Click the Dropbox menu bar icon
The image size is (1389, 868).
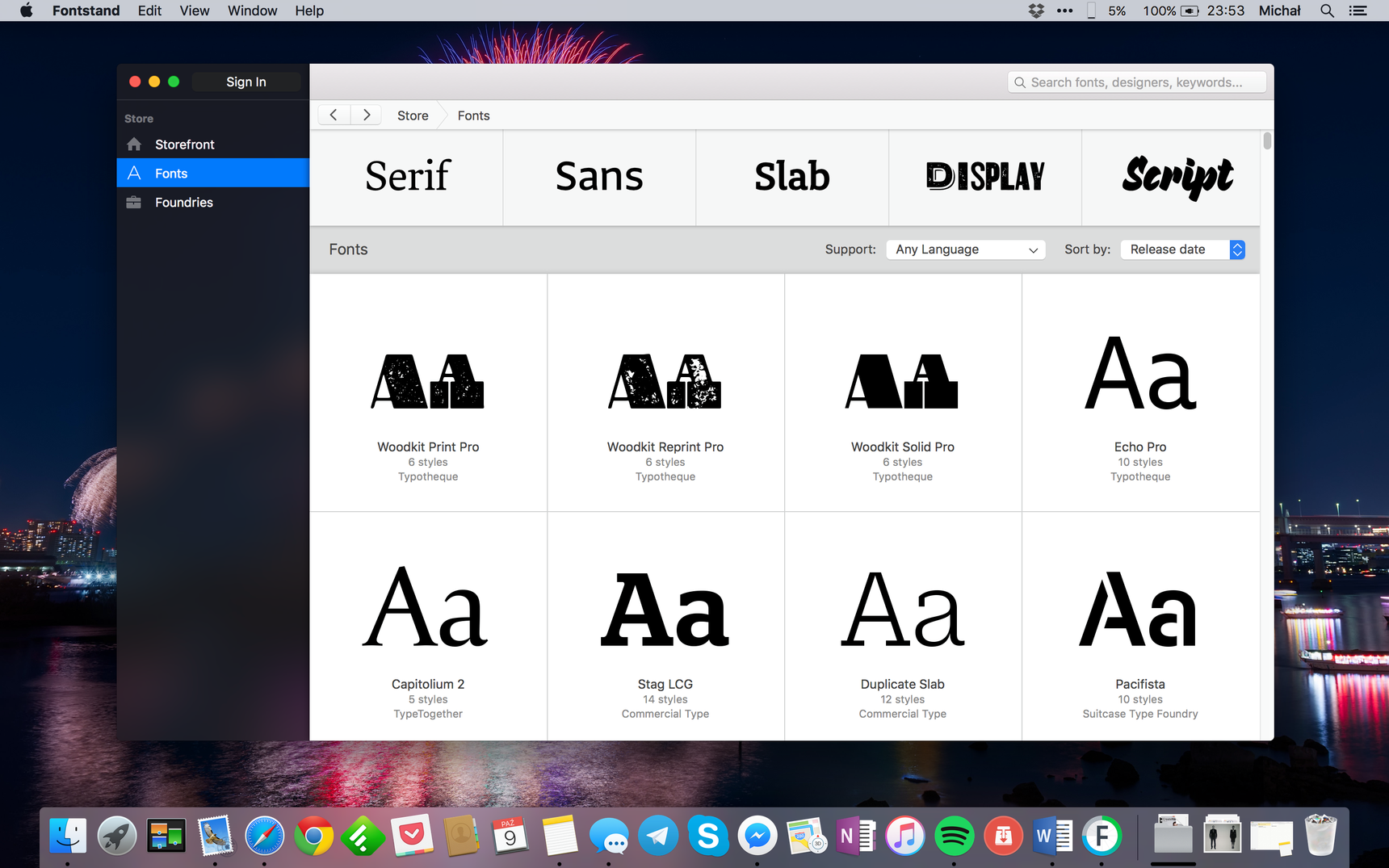coord(1036,10)
